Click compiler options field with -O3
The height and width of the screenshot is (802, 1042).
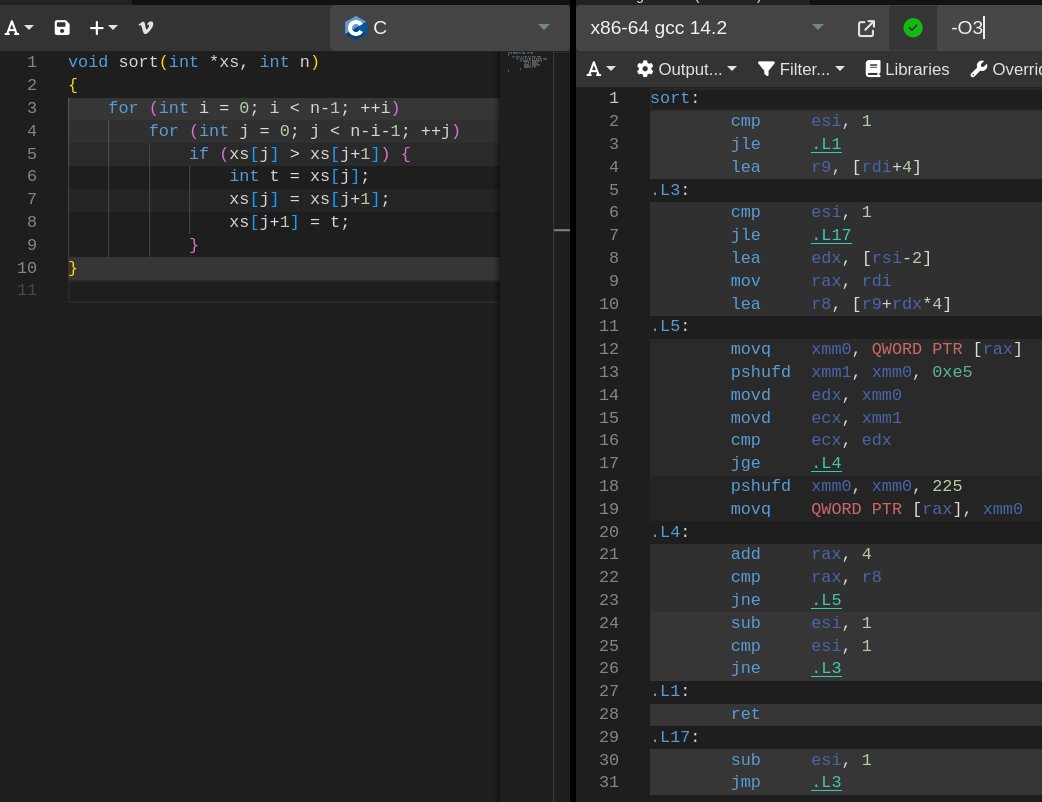coord(990,28)
